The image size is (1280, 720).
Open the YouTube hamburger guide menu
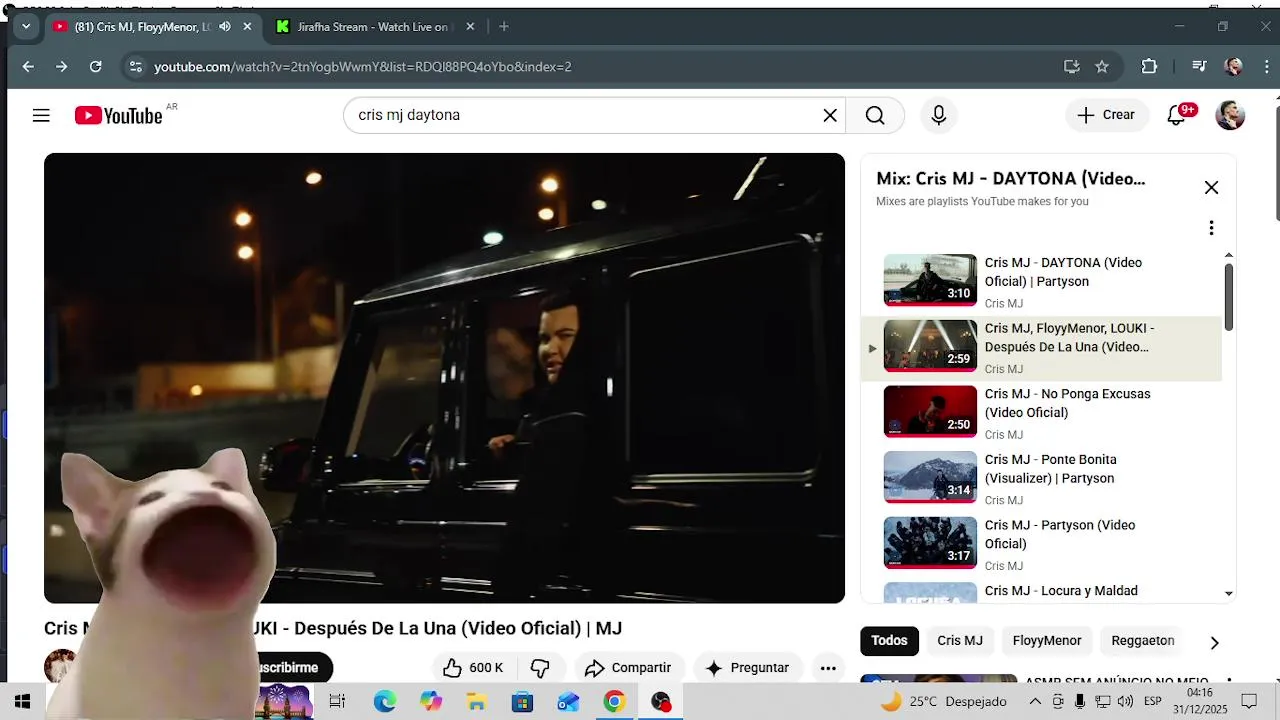coord(41,115)
